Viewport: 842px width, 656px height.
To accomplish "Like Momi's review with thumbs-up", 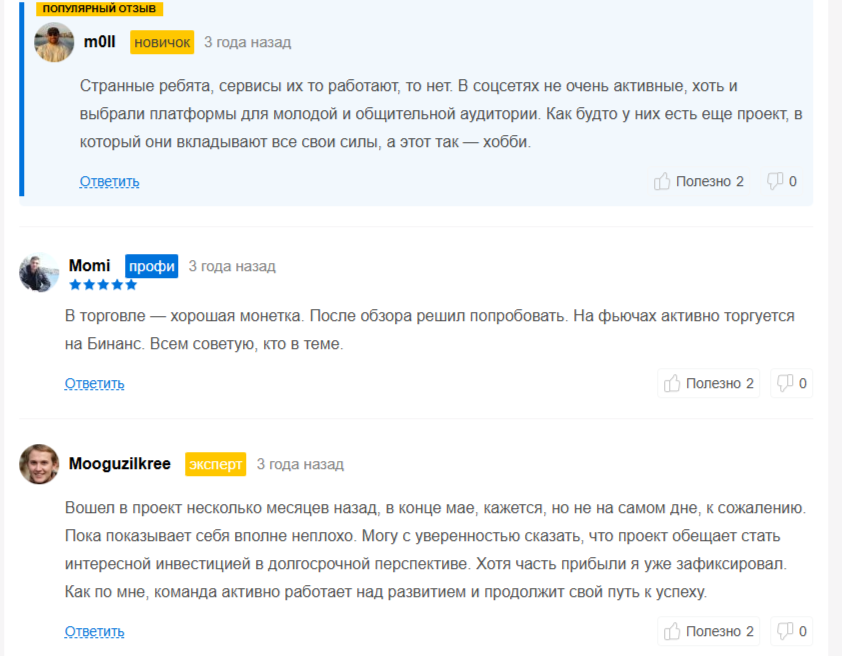I will [x=672, y=383].
